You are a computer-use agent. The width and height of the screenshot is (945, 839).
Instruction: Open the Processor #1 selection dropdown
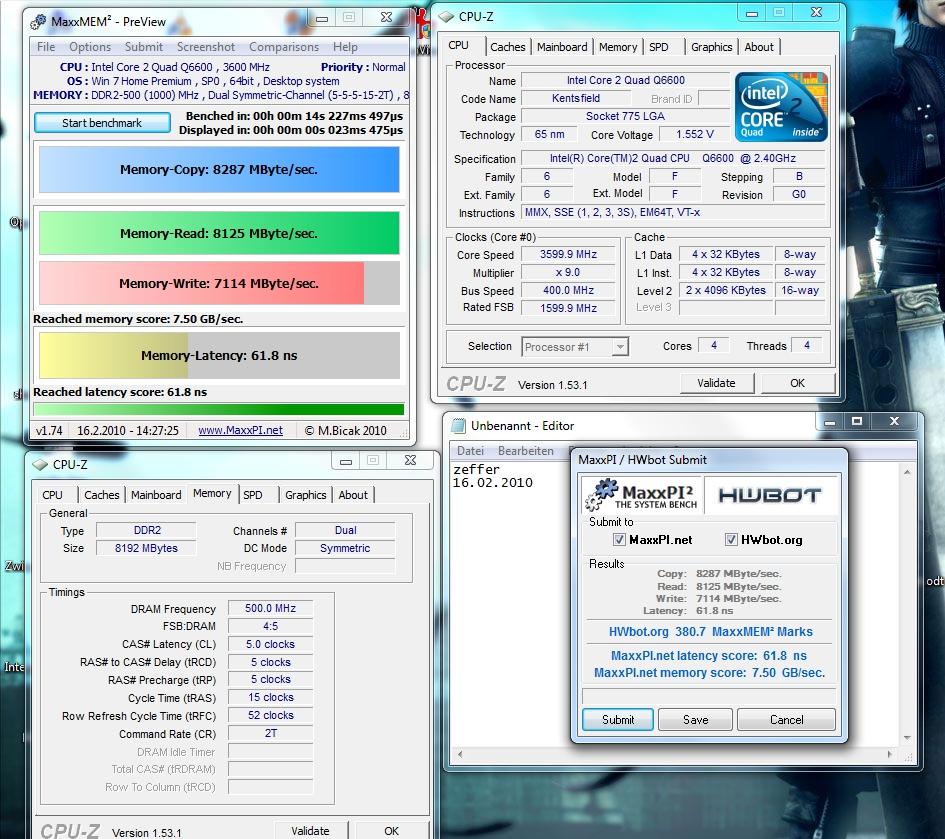(620, 347)
